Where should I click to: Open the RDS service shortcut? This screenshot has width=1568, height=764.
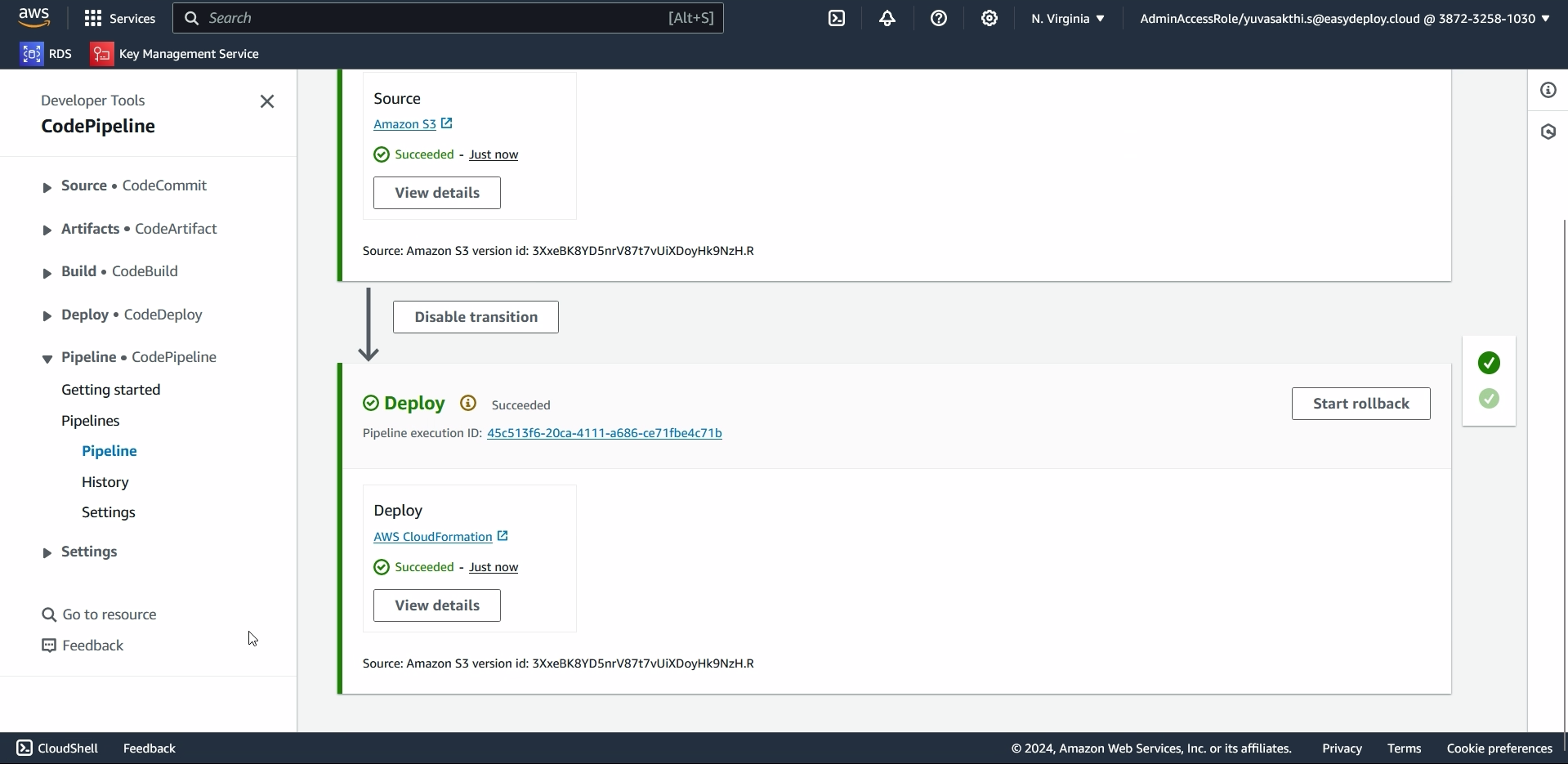[x=47, y=54]
